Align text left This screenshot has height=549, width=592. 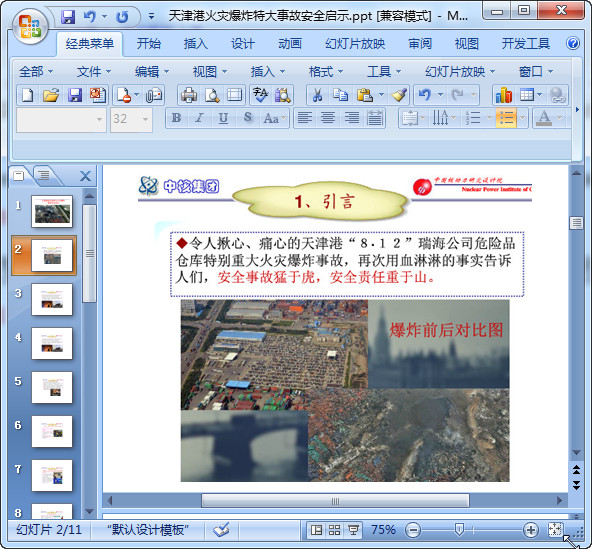pyautogui.click(x=305, y=118)
